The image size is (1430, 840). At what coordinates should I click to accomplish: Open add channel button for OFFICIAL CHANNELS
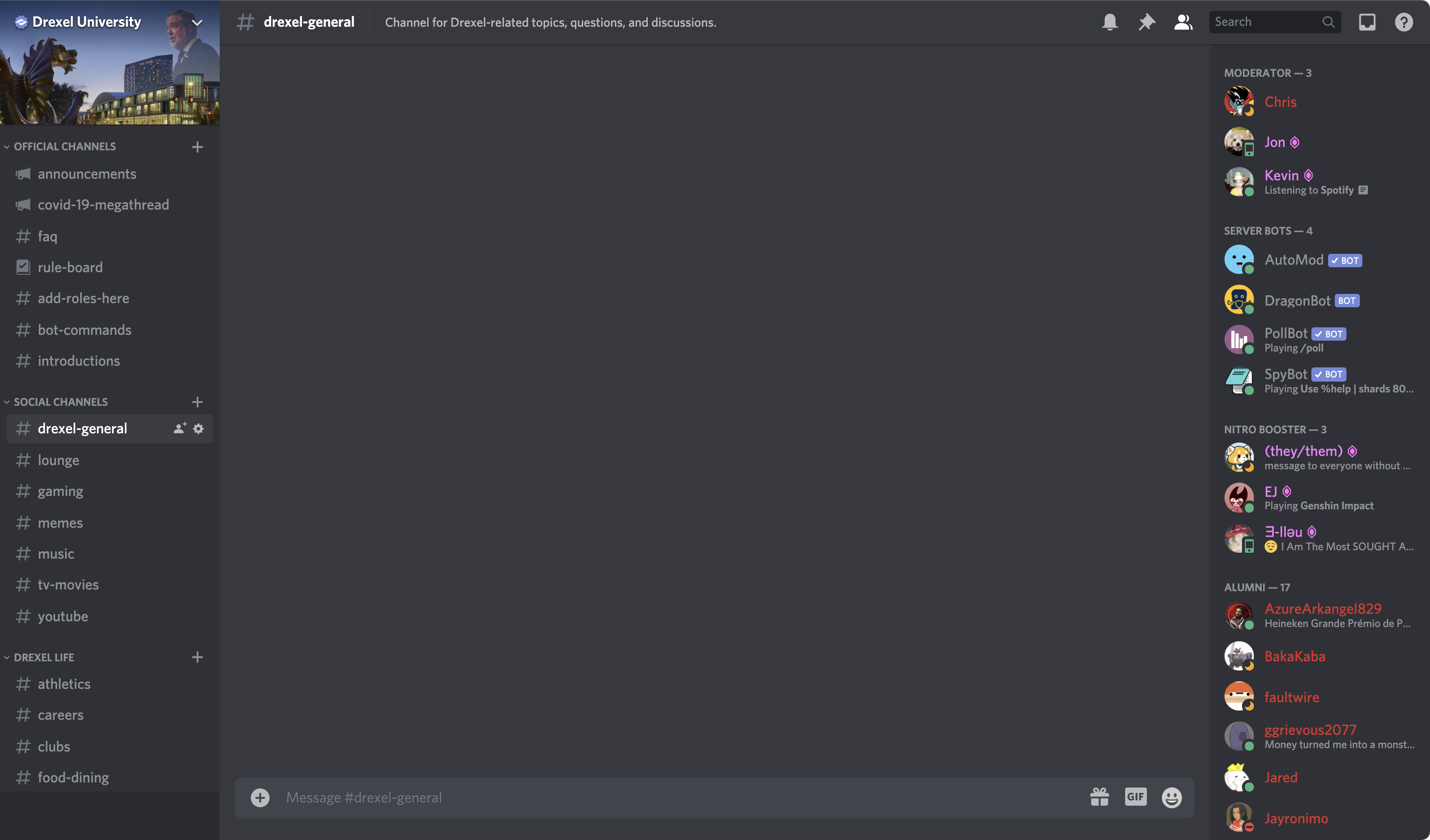click(197, 147)
